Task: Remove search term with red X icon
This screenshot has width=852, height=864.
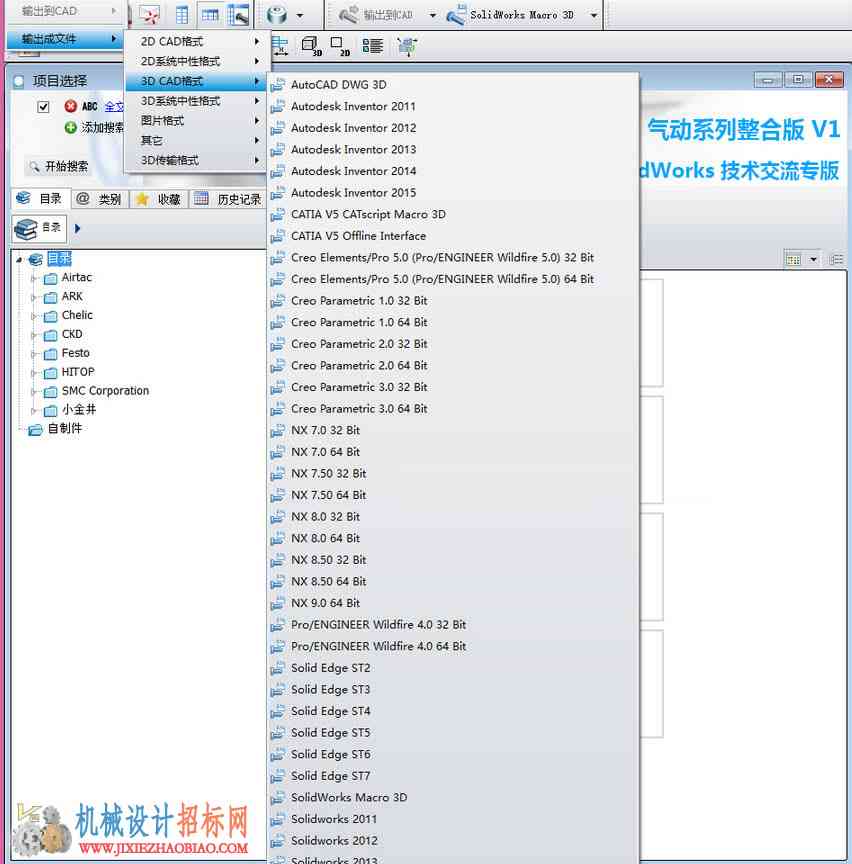Action: coord(70,106)
